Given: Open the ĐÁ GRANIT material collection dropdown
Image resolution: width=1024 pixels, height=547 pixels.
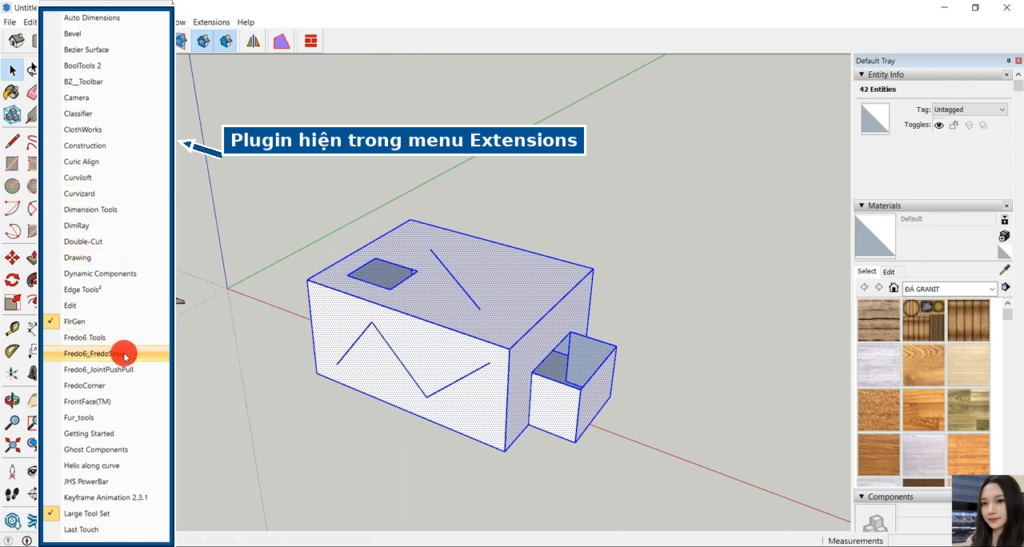Looking at the screenshot, I should (x=950, y=289).
